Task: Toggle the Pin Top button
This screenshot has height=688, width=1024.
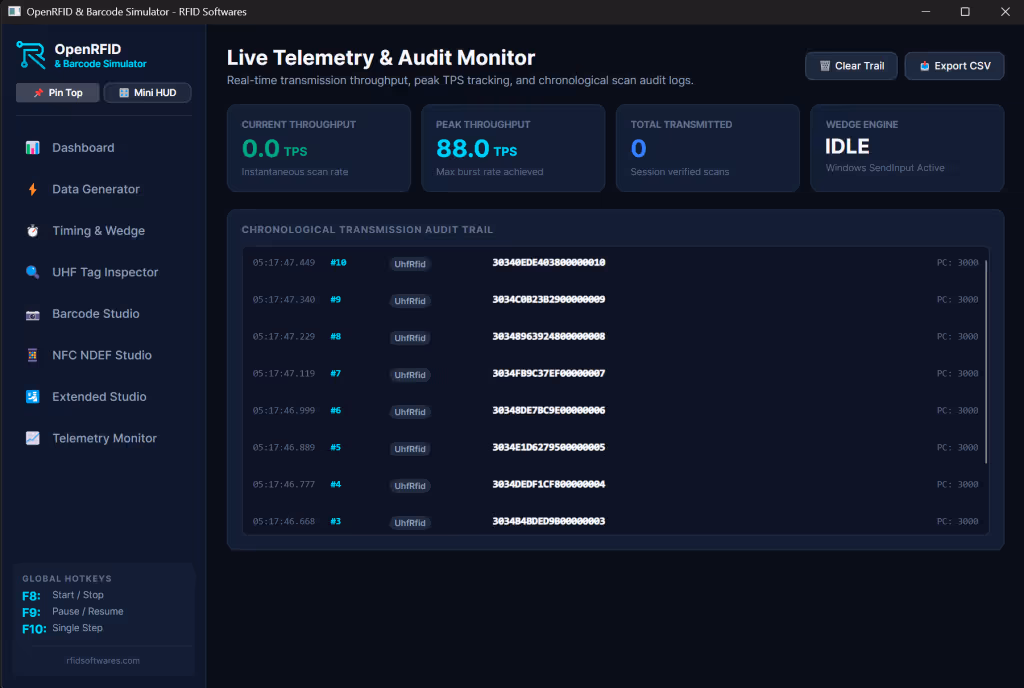Action: pyautogui.click(x=57, y=93)
